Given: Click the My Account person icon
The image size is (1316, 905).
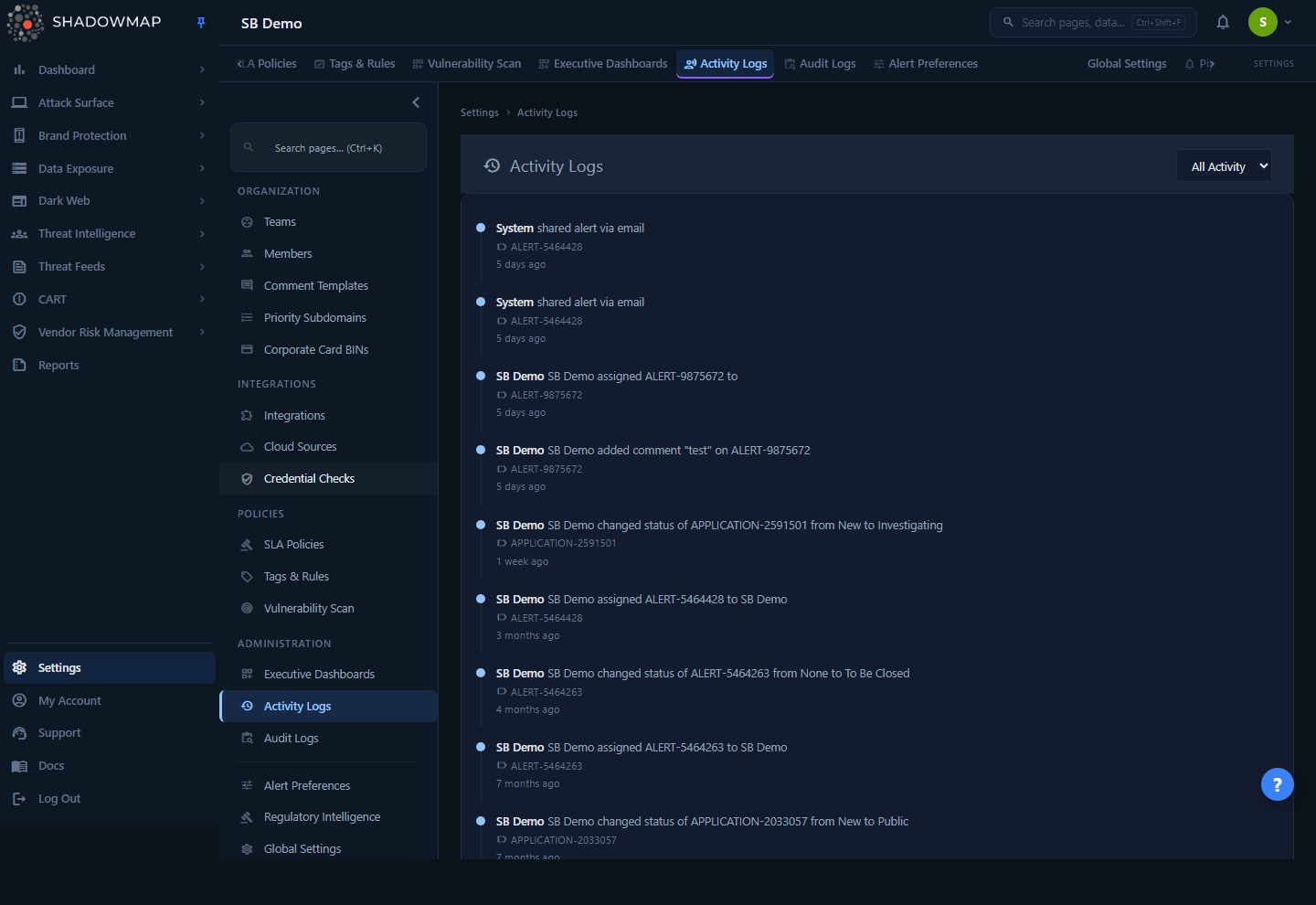Looking at the screenshot, I should point(19,700).
